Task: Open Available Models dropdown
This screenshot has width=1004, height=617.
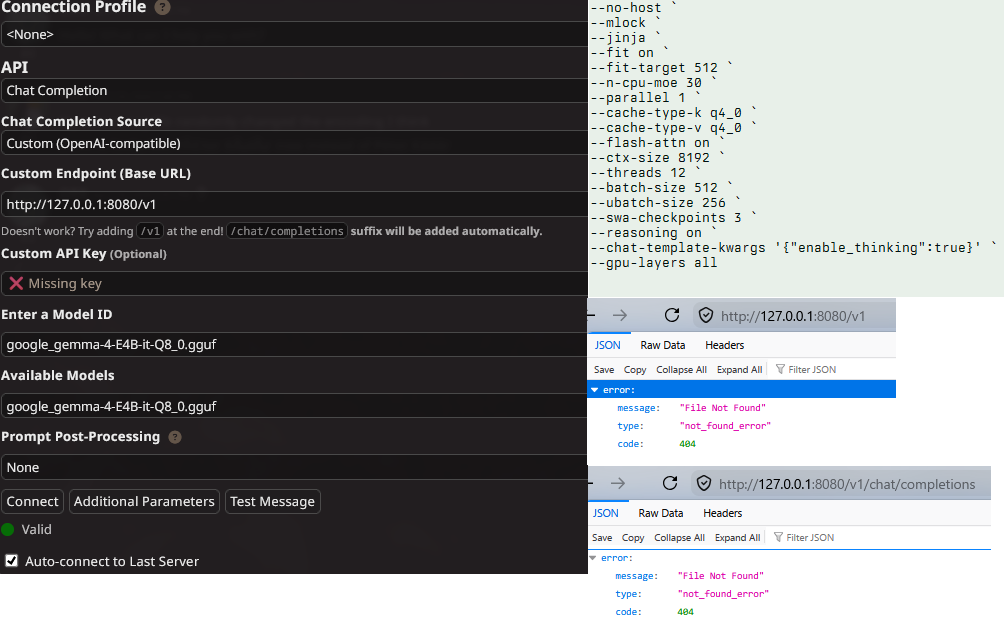Action: tap(295, 406)
